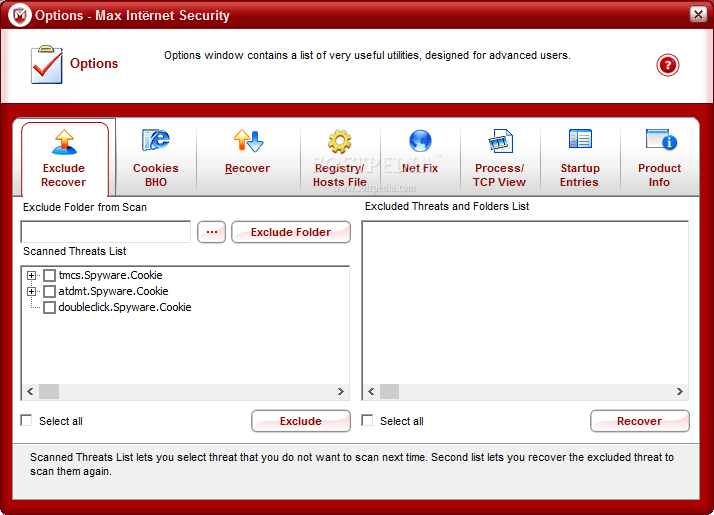This screenshot has width=714, height=515.
Task: Check the doubleclick.Spyware.Cookie checkbox
Action: 50,307
